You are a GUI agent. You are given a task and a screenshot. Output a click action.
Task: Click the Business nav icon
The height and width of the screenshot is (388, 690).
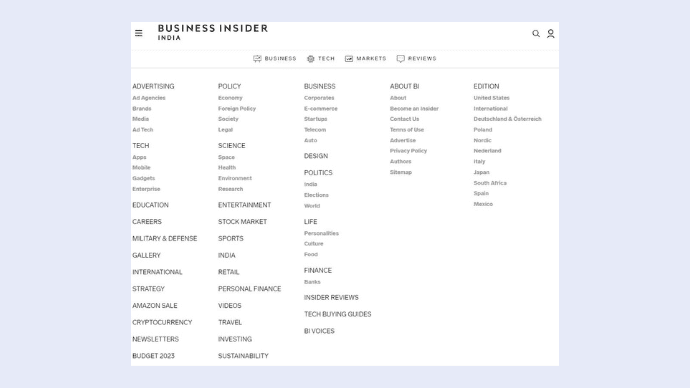click(257, 59)
